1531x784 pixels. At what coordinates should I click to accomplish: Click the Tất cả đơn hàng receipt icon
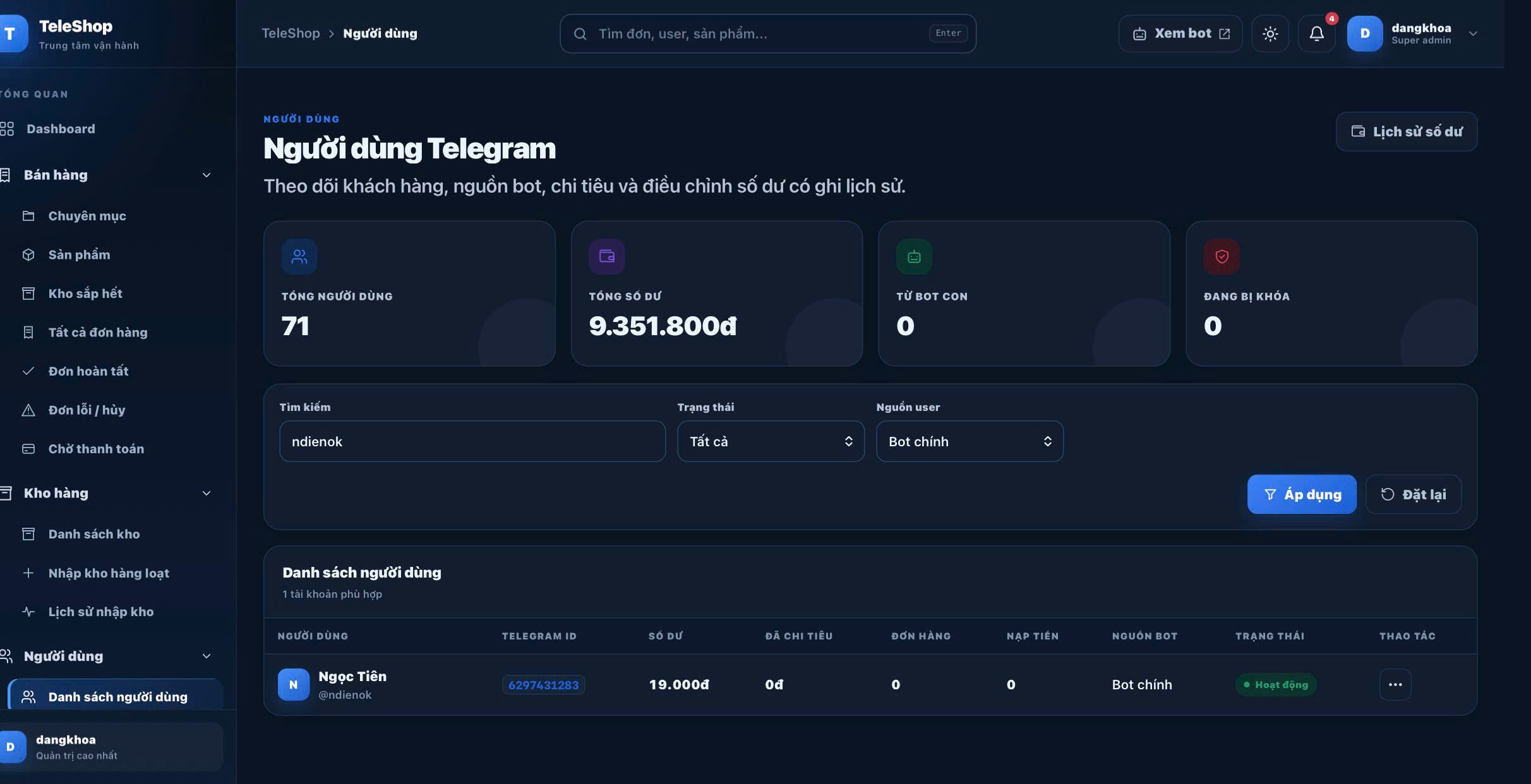click(28, 333)
